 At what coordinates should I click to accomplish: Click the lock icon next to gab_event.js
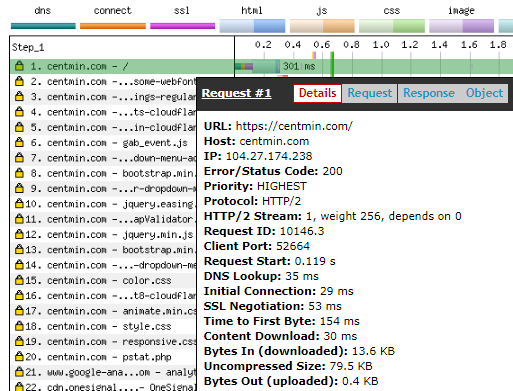click(x=20, y=142)
